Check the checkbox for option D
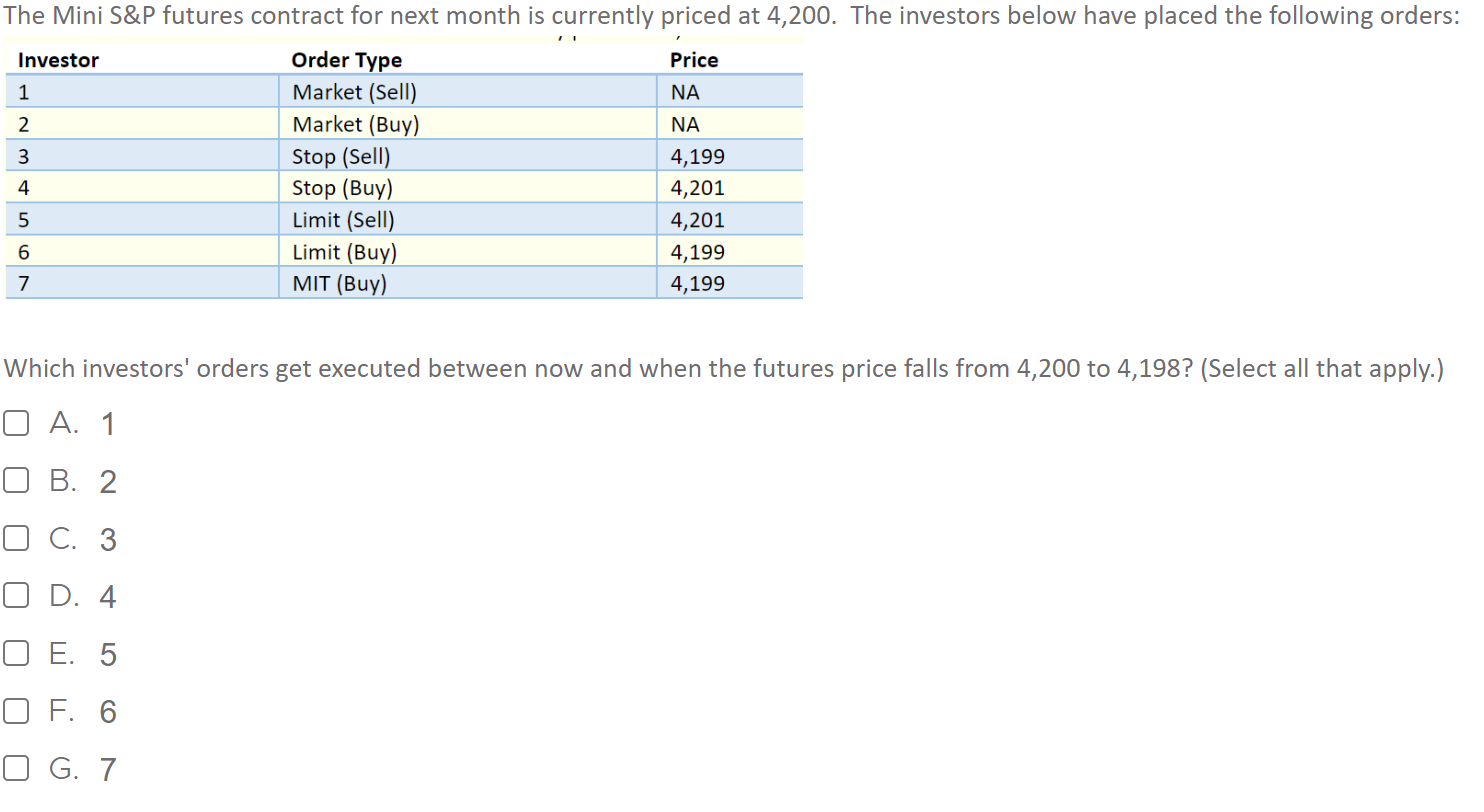The image size is (1484, 812). 16,594
